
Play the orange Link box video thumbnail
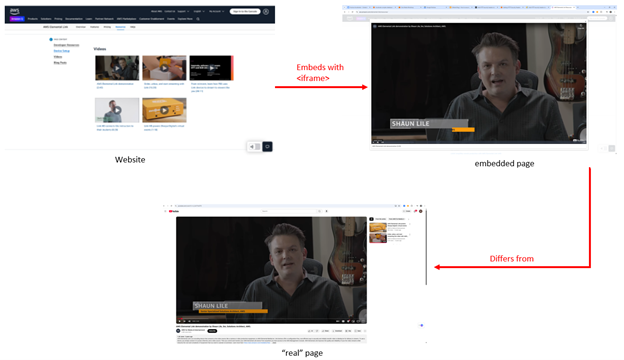pos(164,110)
